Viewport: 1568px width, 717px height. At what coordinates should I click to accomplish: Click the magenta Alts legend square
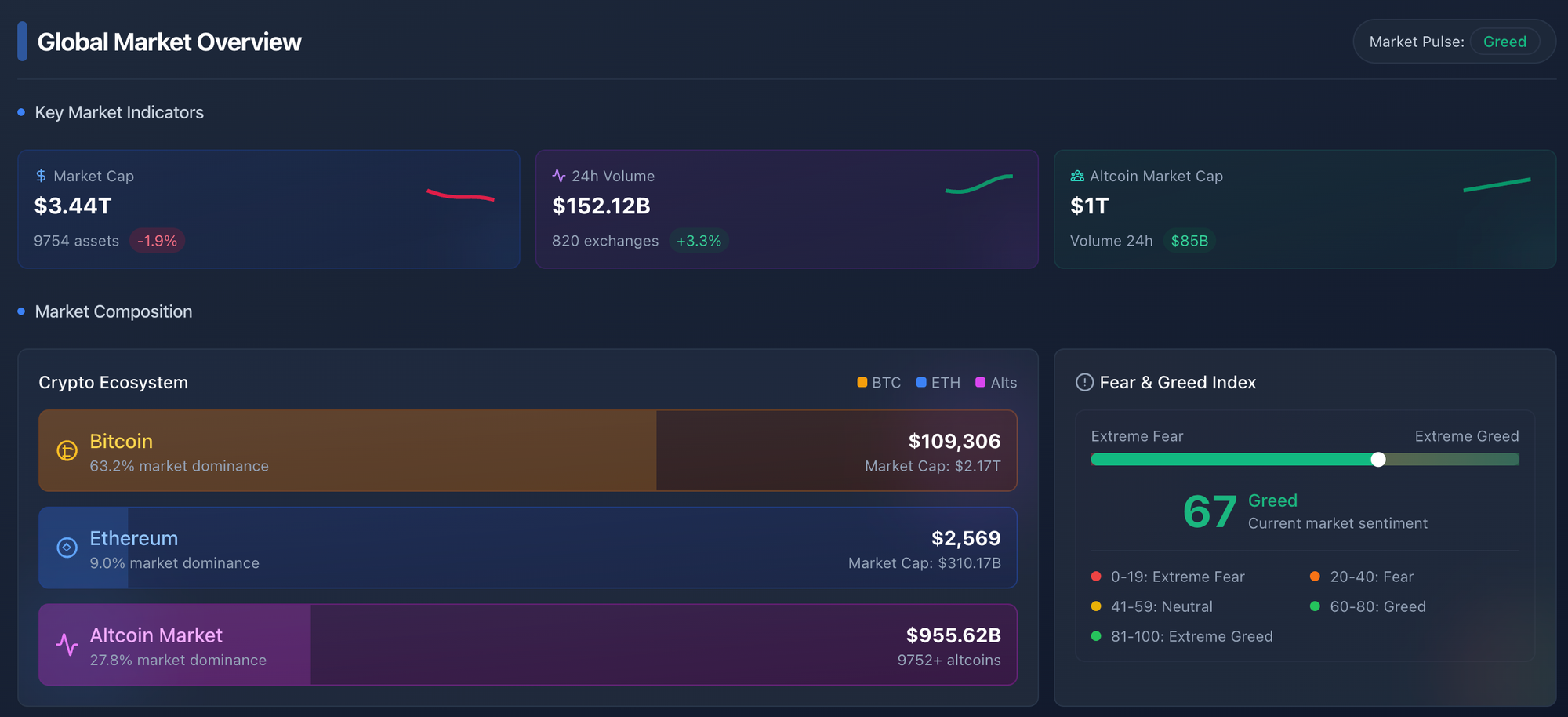click(980, 382)
